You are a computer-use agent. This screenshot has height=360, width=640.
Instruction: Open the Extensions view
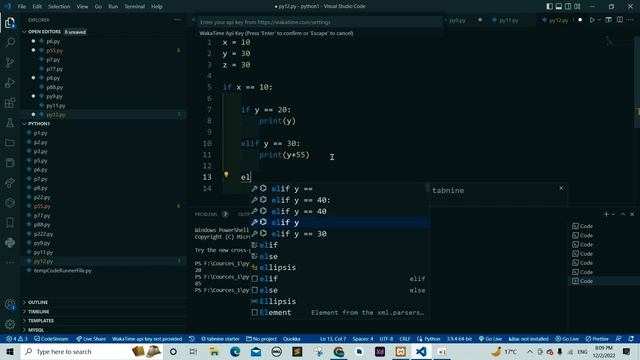pos(10,102)
